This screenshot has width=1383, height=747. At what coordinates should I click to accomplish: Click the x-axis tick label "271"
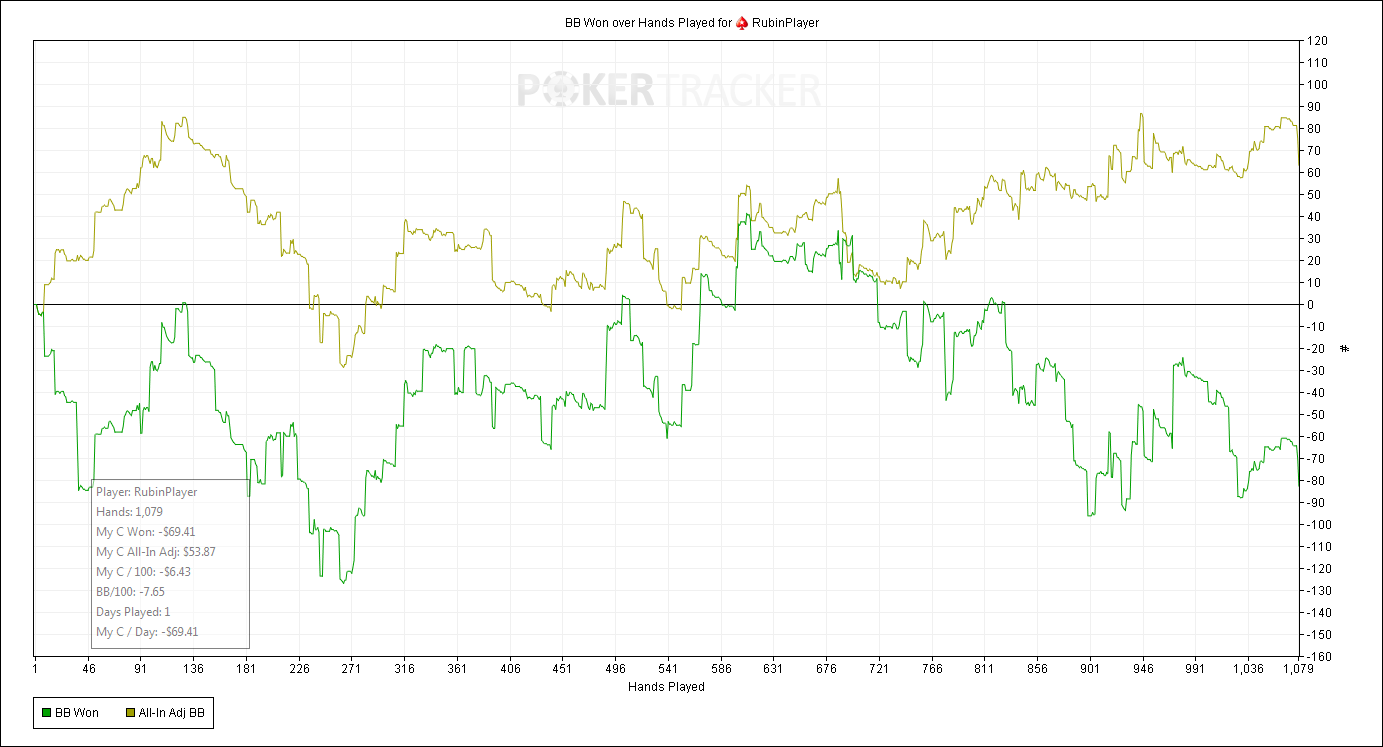click(x=351, y=669)
